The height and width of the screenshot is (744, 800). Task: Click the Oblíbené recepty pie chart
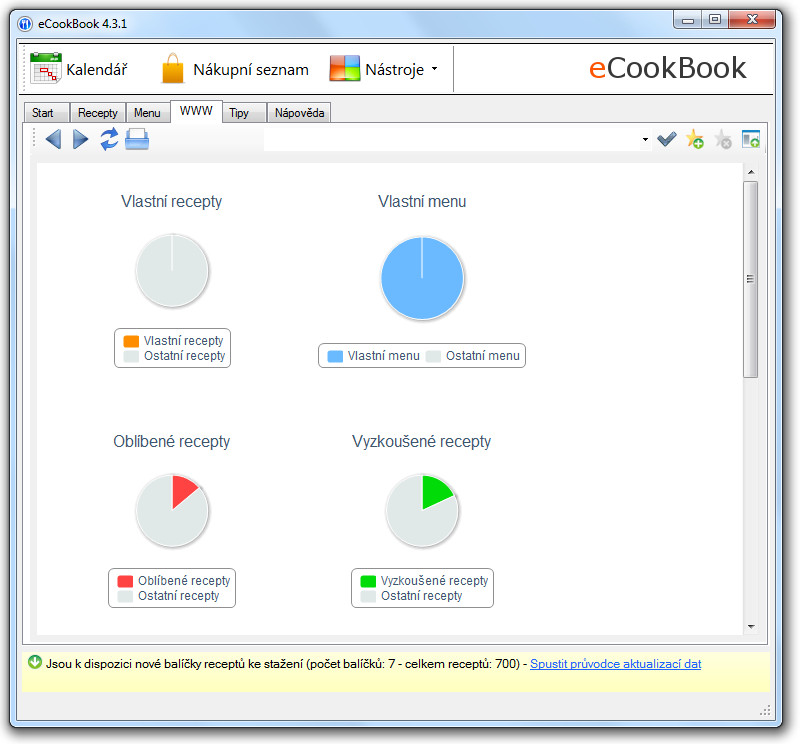[x=172, y=510]
